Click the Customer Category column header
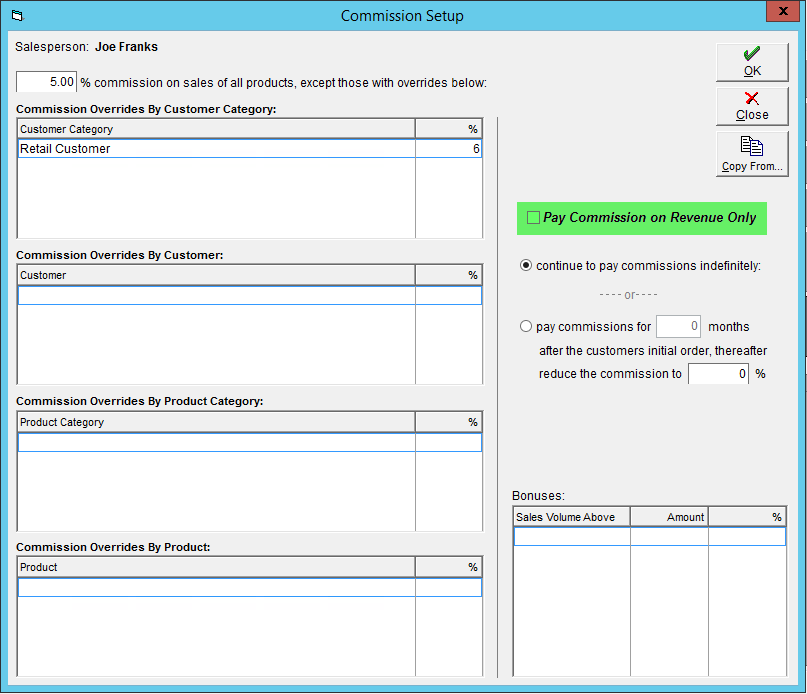This screenshot has width=807, height=694. coord(216,129)
